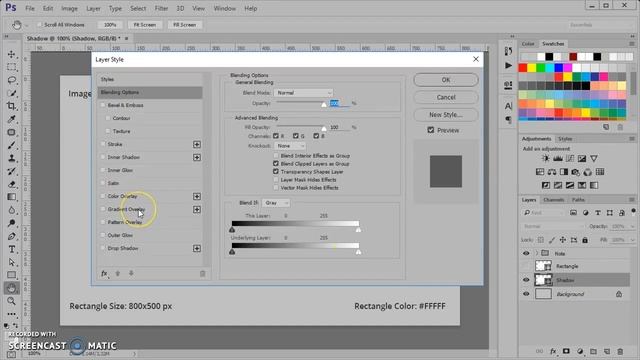Switch to the Color panel tab
The height and width of the screenshot is (360, 640).
click(x=528, y=44)
